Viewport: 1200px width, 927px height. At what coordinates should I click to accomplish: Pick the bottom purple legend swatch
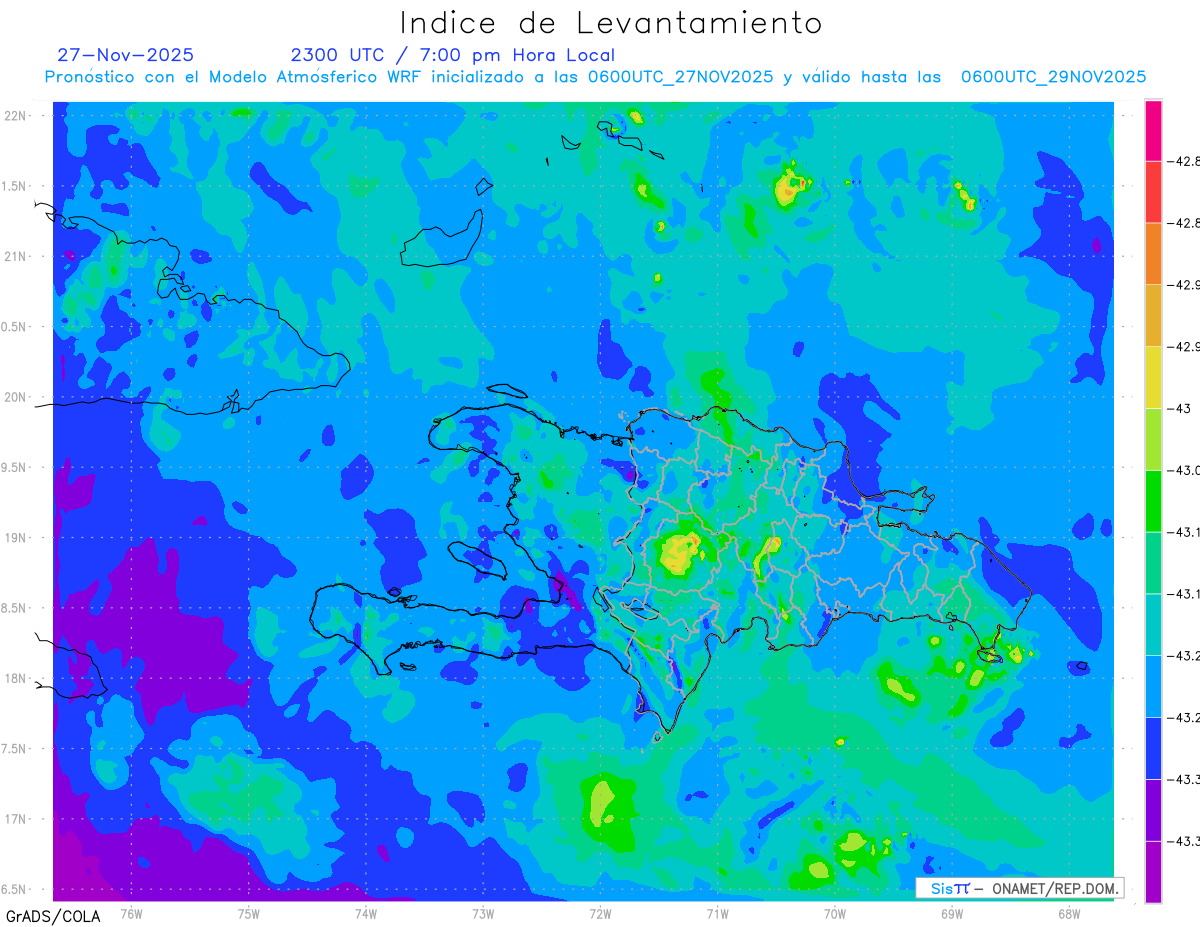[x=1153, y=872]
